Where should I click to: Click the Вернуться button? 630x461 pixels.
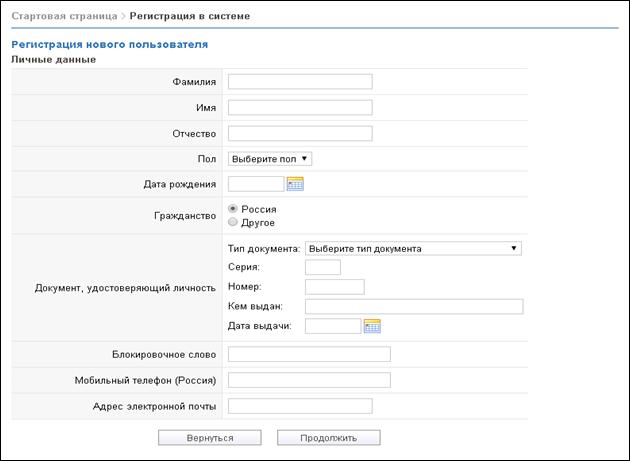tap(210, 438)
